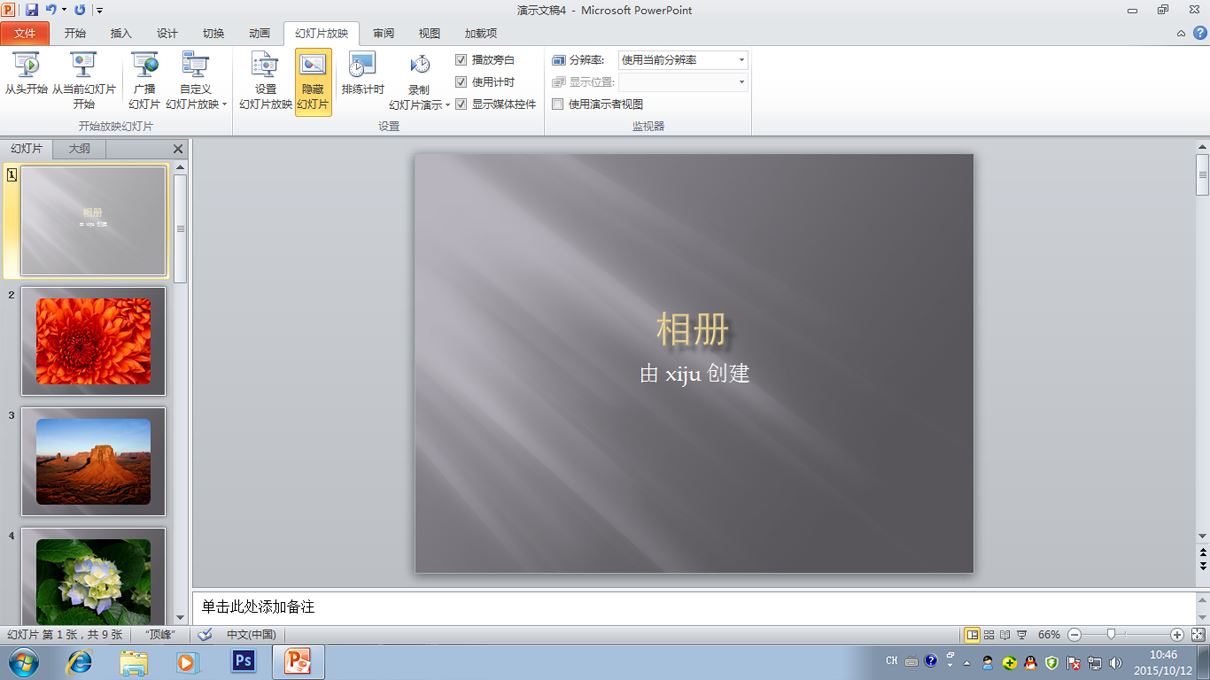This screenshot has height=680, width=1210.
Task: Click Record Slide Show (录制幻灯片演示) icon
Action: 420,66
